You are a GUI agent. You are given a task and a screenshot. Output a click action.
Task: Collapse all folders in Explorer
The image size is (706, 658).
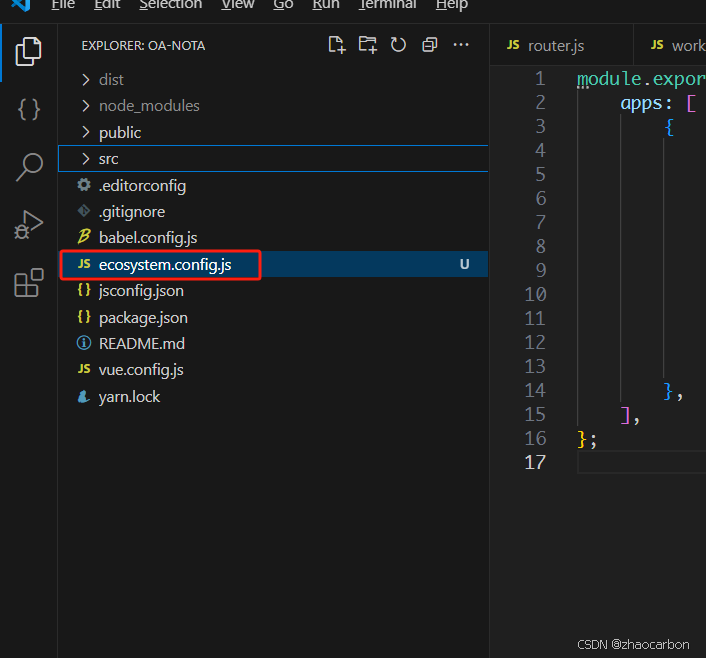pyautogui.click(x=430, y=45)
